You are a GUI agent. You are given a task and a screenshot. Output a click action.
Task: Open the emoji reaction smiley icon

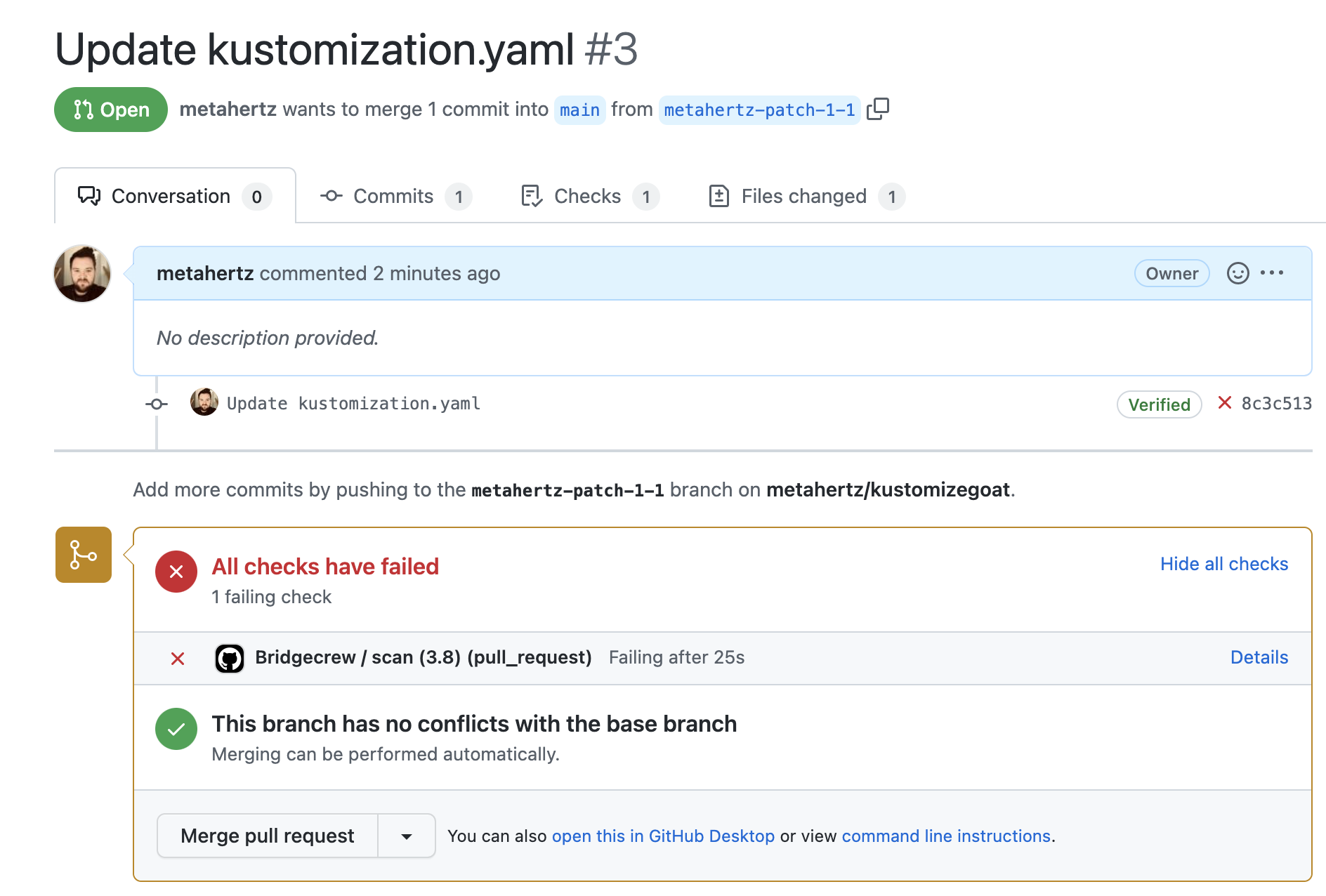point(1238,273)
